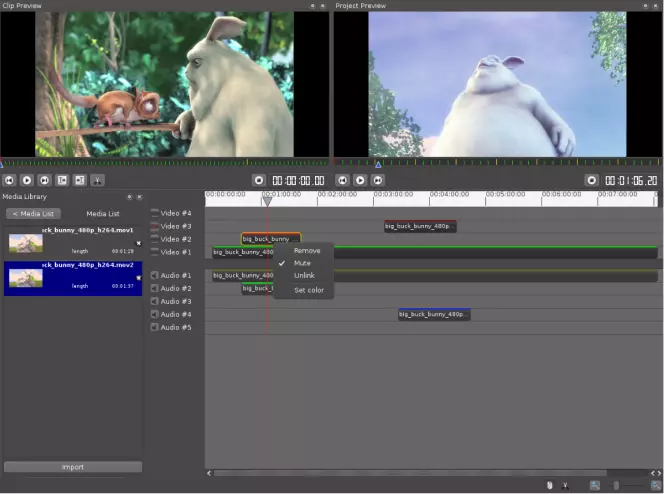
Task: Mute Audio #2 track speaker
Action: [x=155, y=288]
